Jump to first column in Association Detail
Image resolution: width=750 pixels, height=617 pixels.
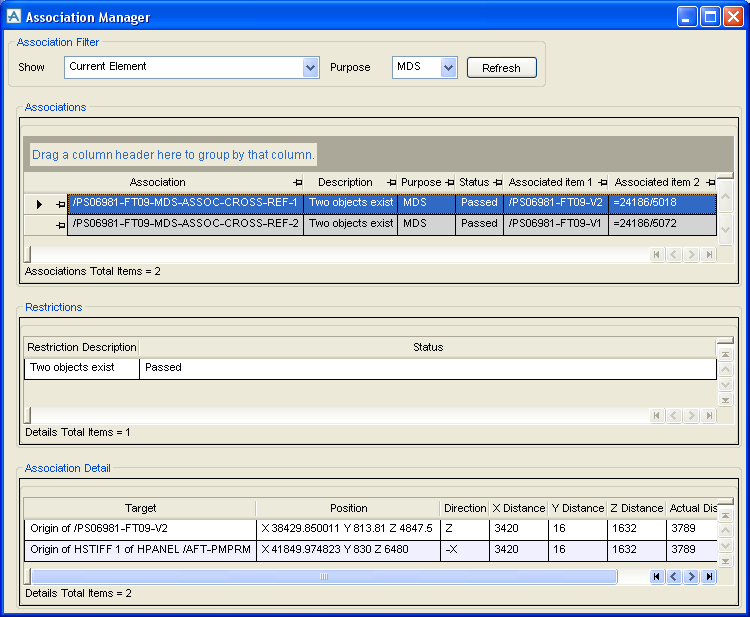coord(657,577)
